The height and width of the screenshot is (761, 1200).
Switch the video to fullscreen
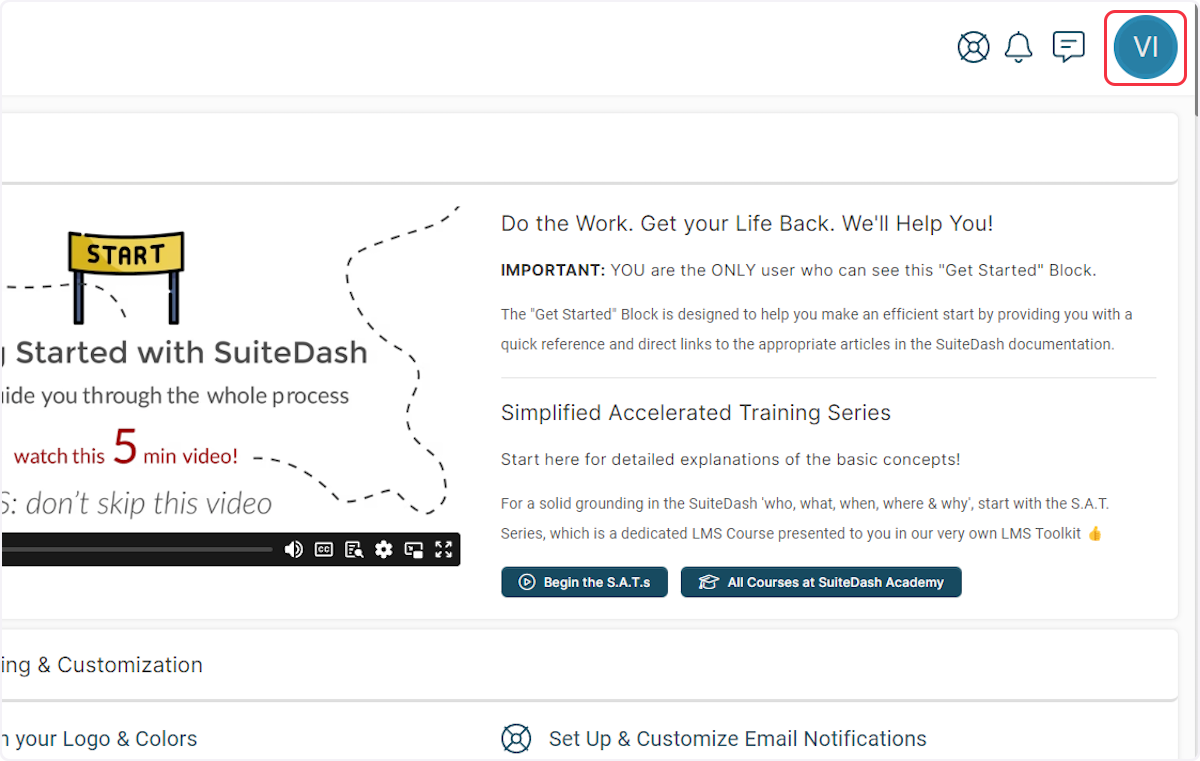[444, 549]
